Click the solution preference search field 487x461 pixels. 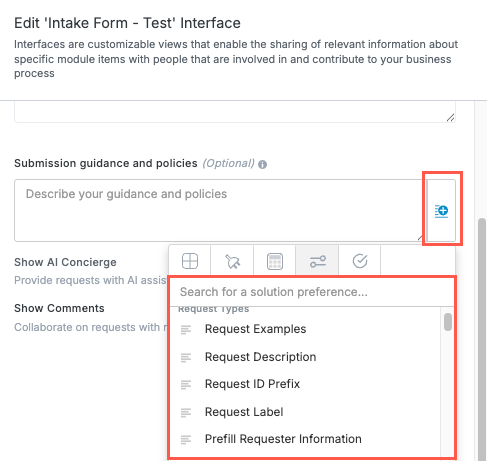point(312,292)
